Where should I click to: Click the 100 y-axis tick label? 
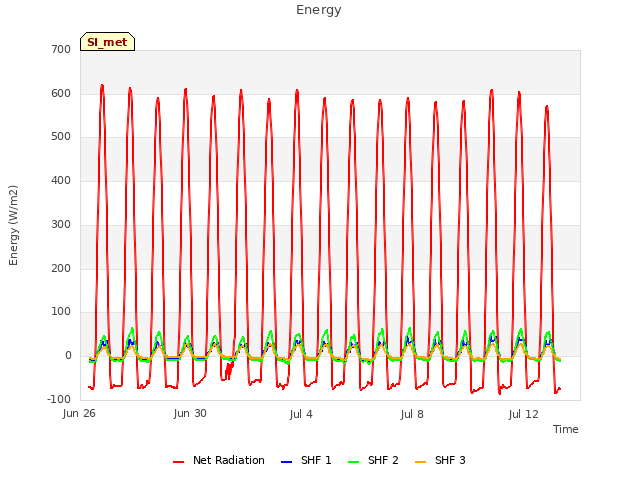tap(61, 312)
